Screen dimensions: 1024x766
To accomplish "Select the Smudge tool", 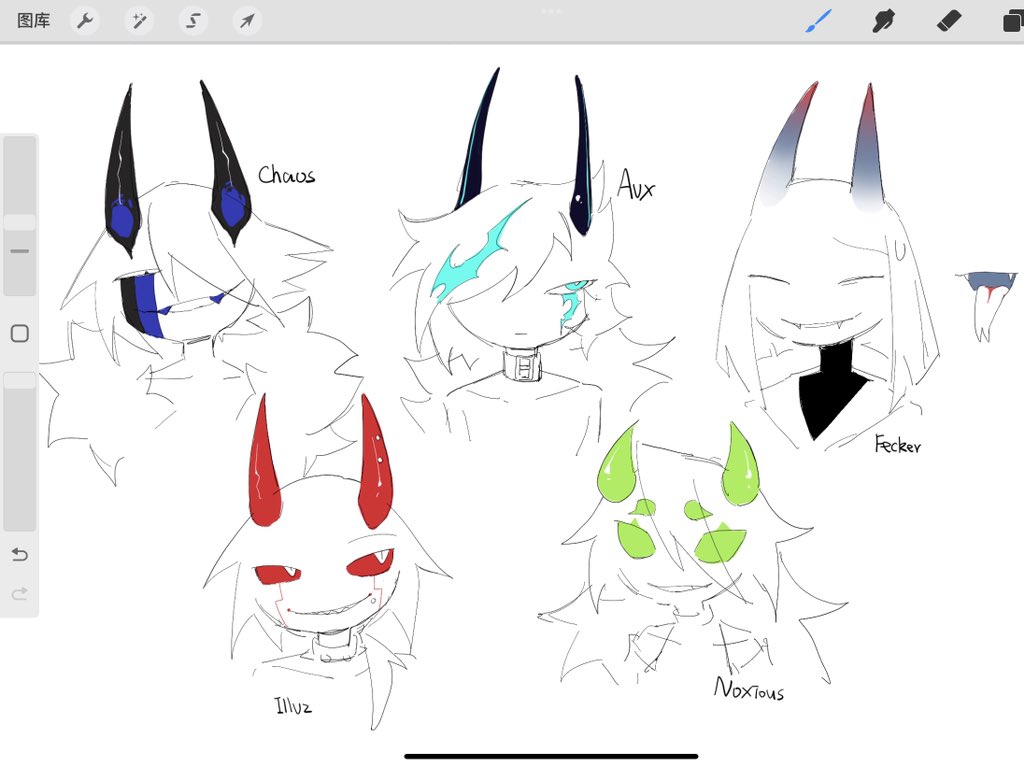I will coord(882,20).
